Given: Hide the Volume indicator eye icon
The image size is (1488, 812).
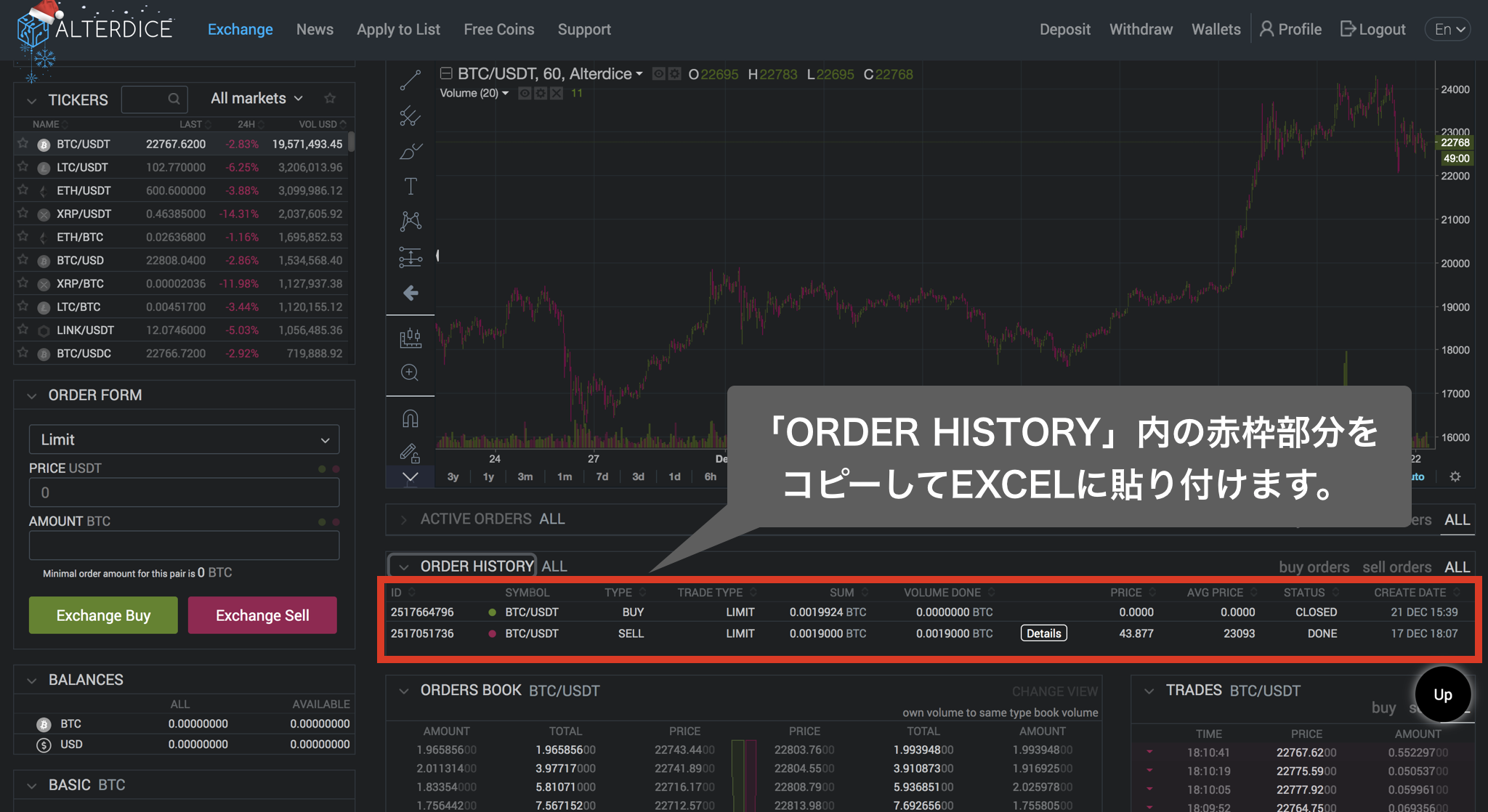Looking at the screenshot, I should (x=525, y=93).
